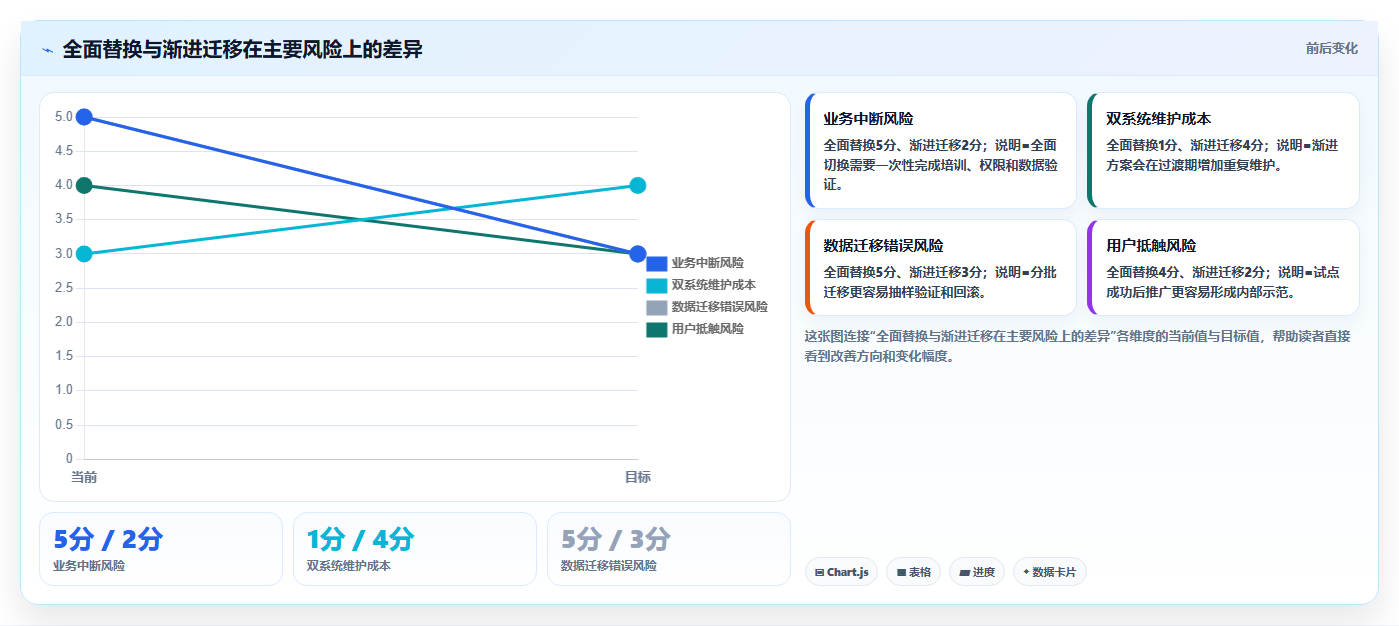Image resolution: width=1399 pixels, height=626 pixels.
Task: Click the Chart.js tag
Action: pos(841,572)
